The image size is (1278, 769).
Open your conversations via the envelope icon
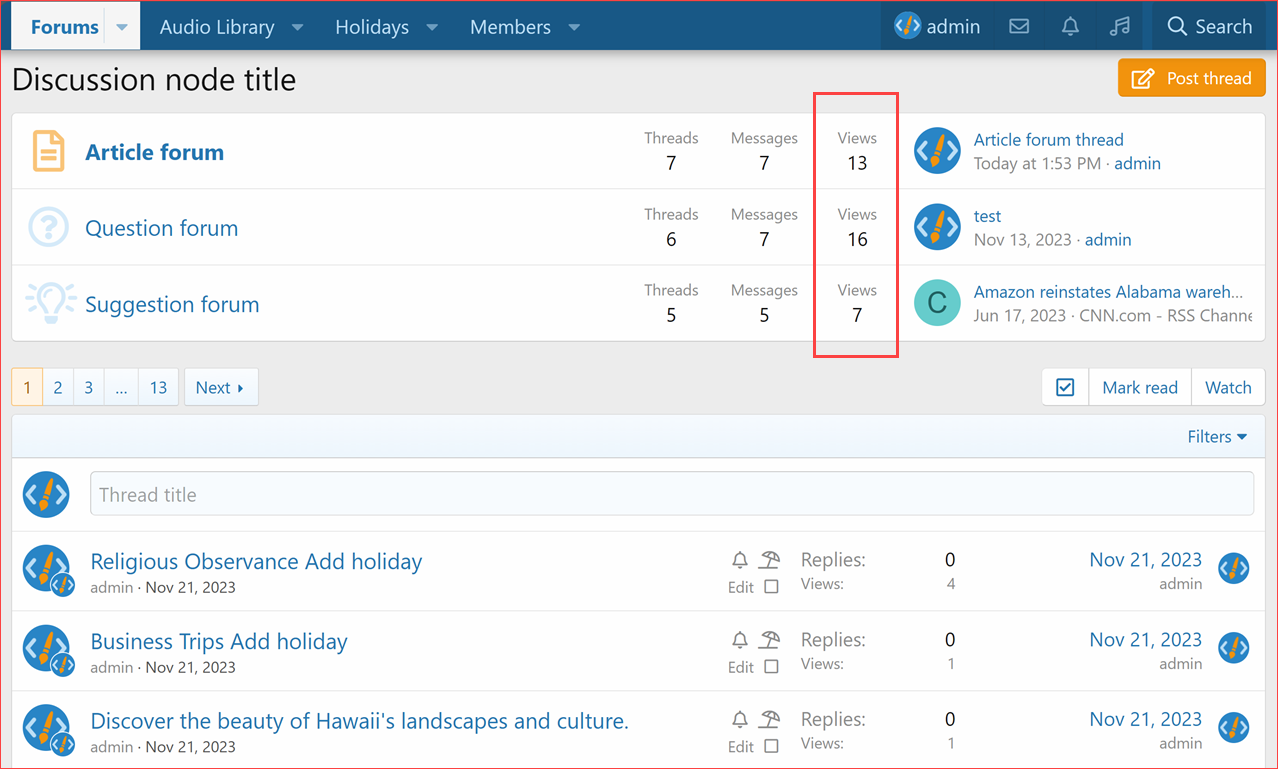1019,26
